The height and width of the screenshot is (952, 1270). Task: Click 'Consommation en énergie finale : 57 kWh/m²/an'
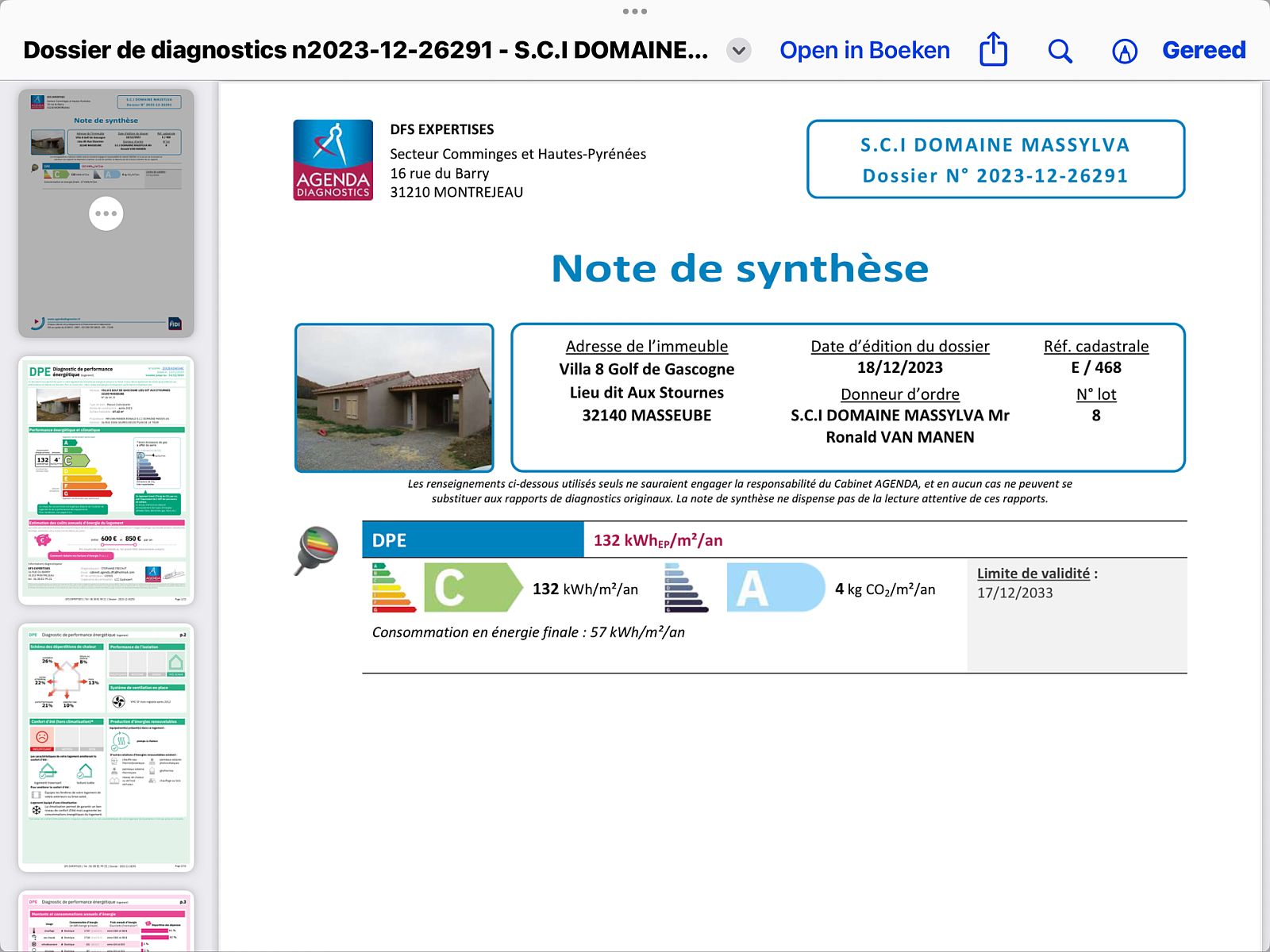coord(529,632)
